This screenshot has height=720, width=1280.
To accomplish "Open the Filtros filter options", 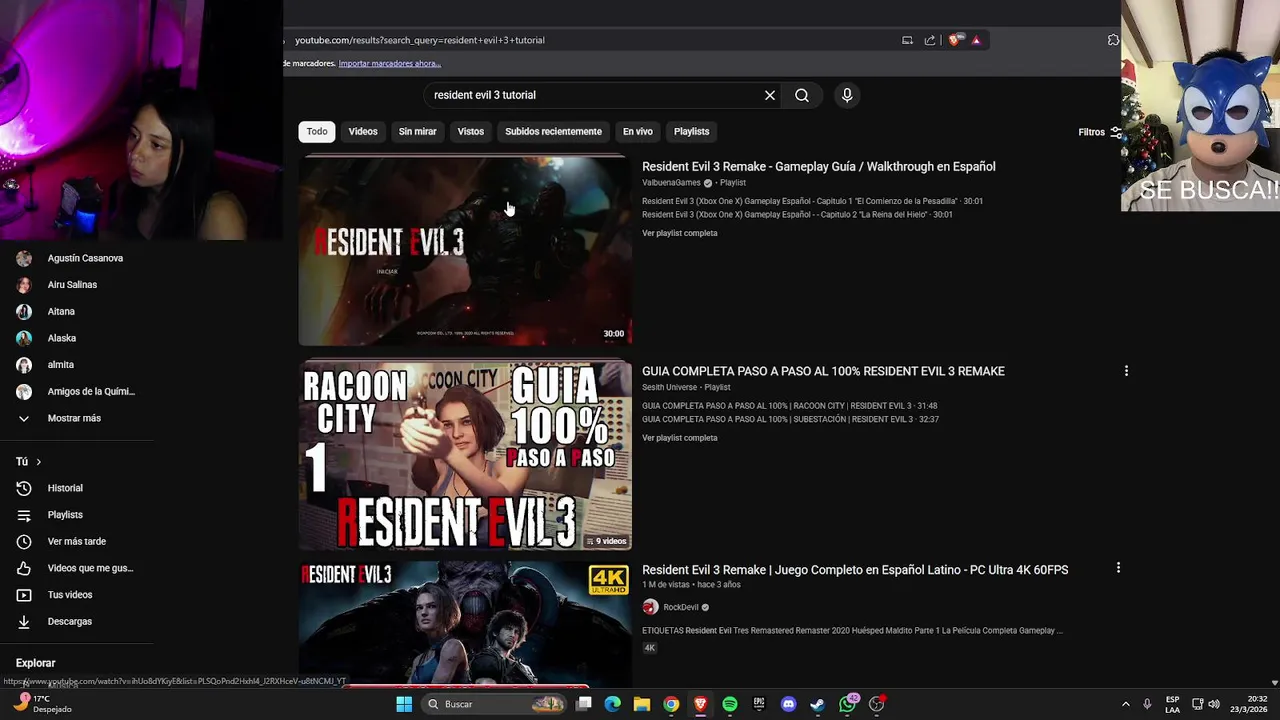I will pyautogui.click(x=1100, y=132).
